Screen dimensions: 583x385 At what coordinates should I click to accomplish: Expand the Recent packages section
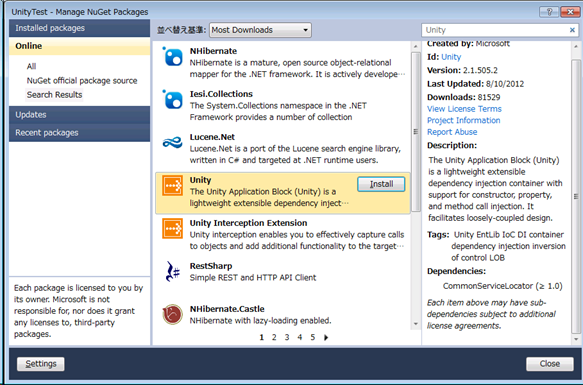click(80, 133)
